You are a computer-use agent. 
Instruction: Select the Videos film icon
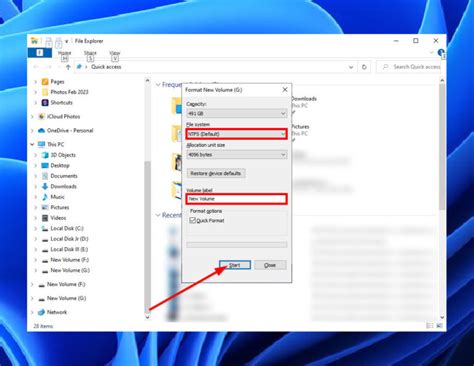(x=45, y=218)
